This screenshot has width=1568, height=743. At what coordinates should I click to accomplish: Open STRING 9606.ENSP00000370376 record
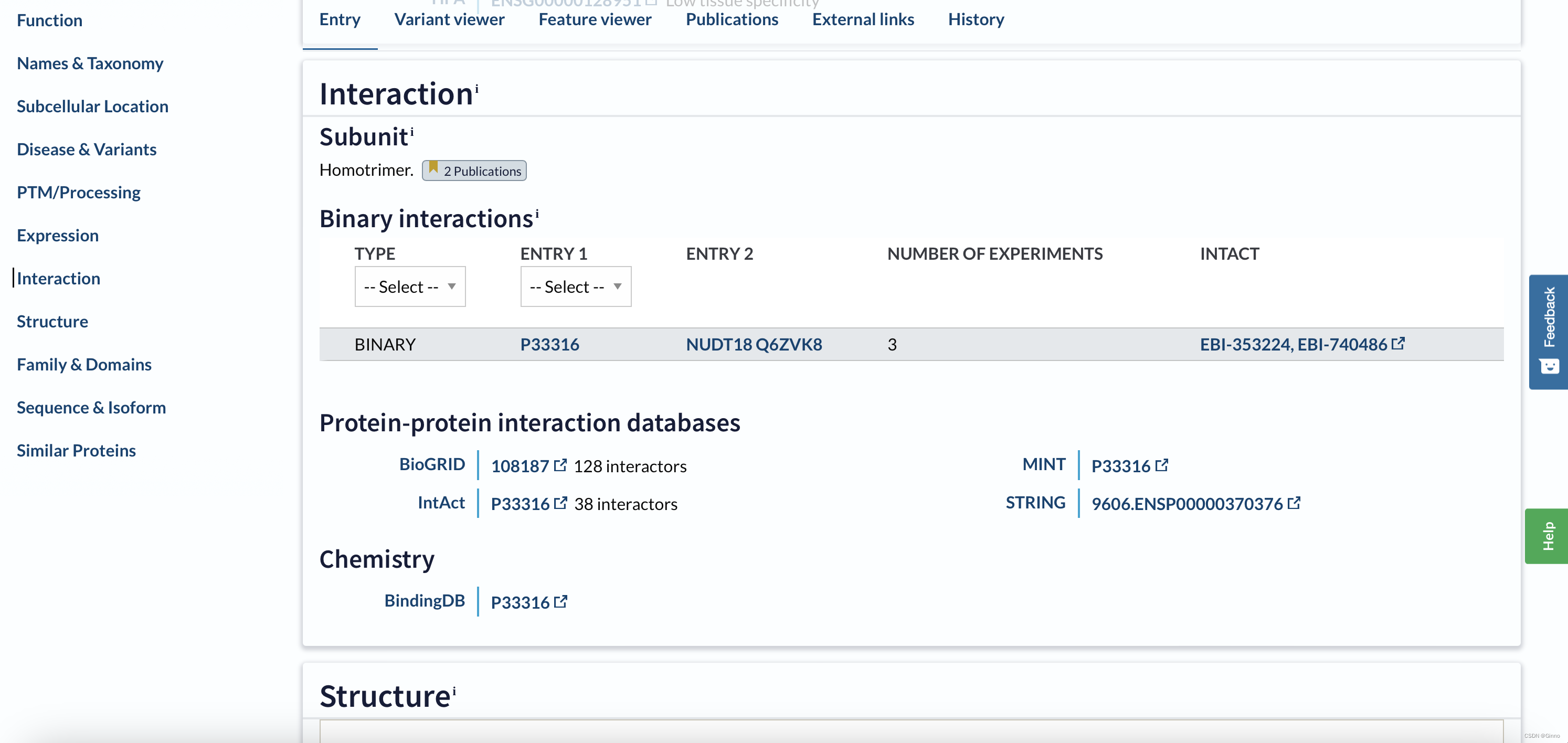click(x=1187, y=504)
